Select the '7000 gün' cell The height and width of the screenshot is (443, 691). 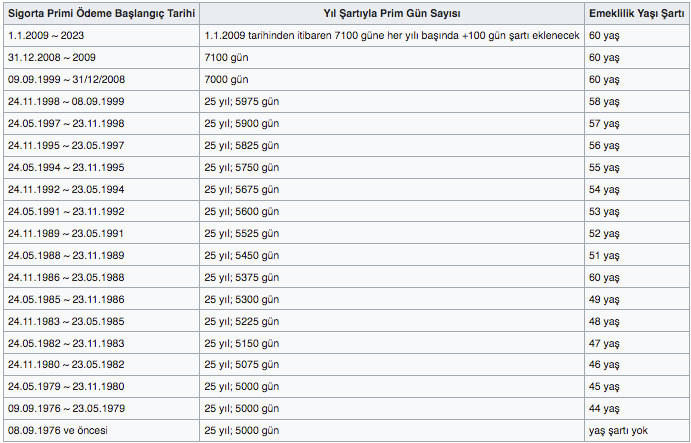click(x=392, y=79)
